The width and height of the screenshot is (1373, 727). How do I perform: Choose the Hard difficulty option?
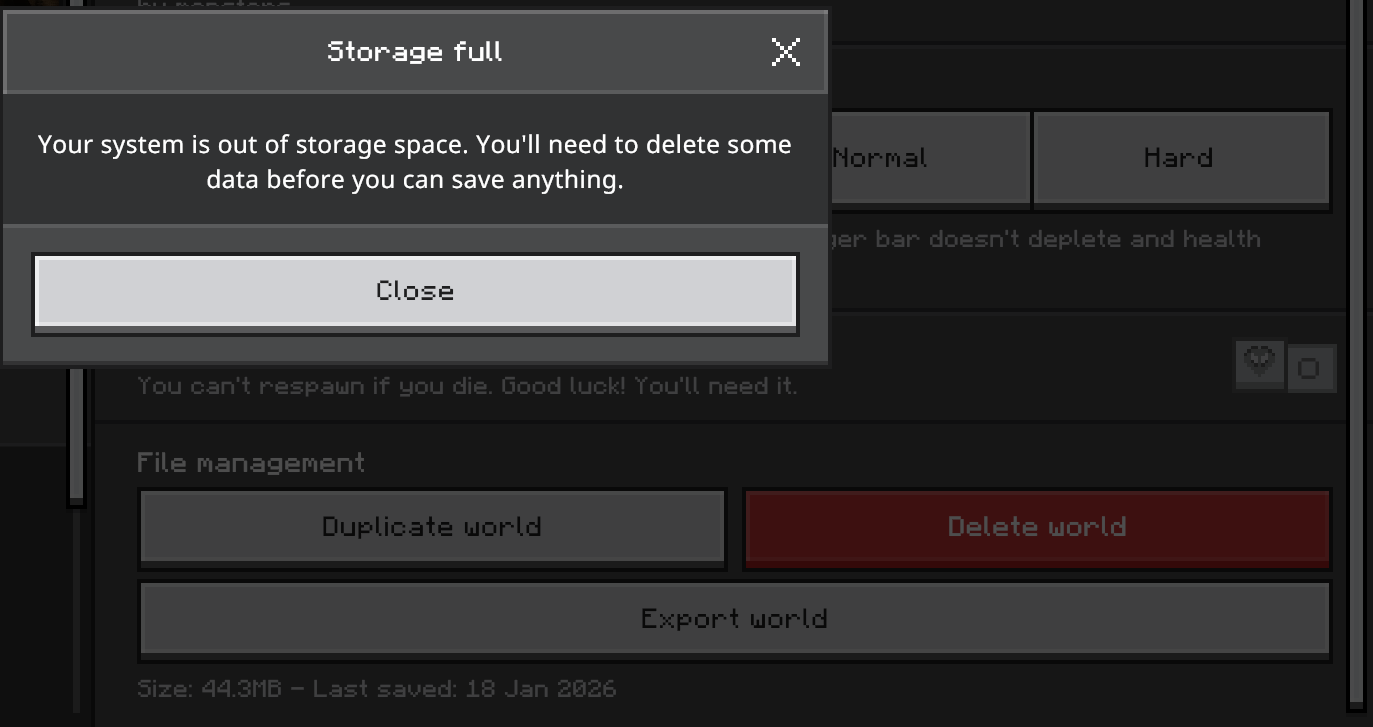click(x=1180, y=159)
